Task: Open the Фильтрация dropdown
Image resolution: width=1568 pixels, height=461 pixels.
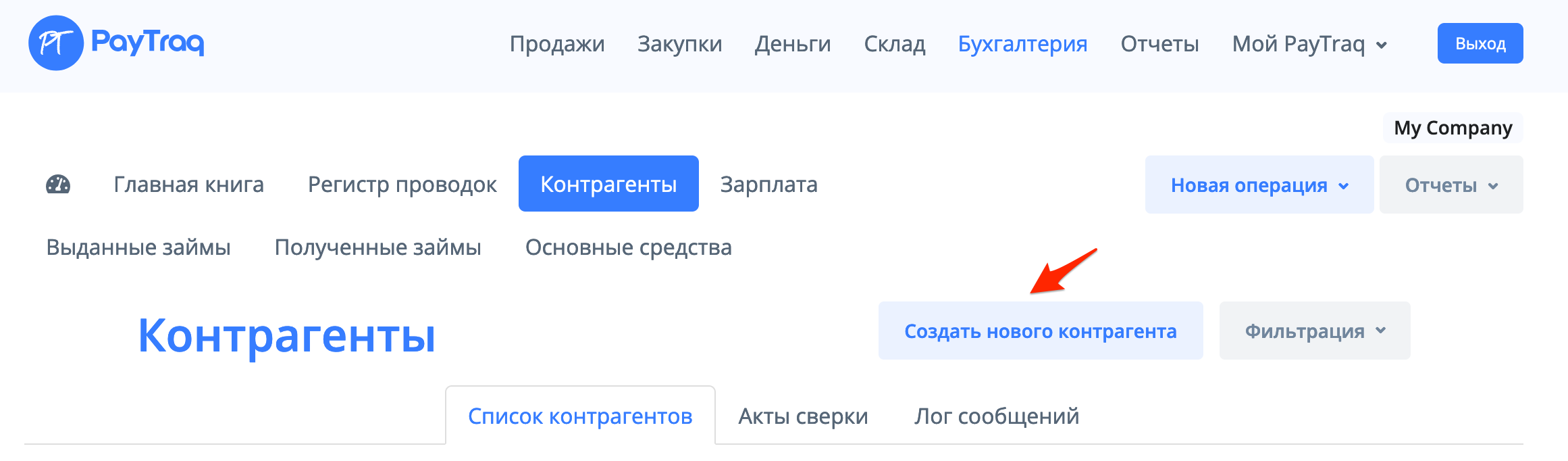Action: click(1313, 331)
